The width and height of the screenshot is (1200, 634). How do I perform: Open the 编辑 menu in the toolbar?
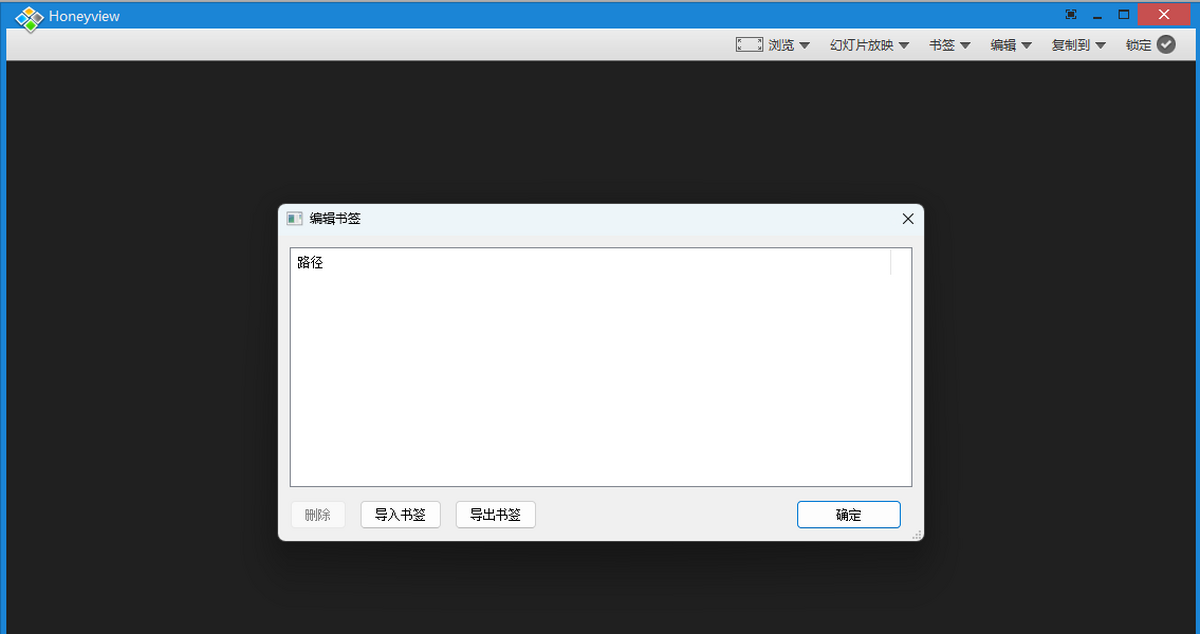pyautogui.click(x=1010, y=45)
